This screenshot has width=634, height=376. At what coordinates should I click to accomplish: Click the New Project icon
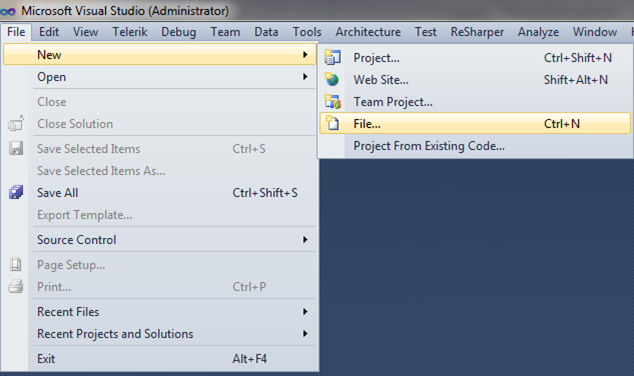point(332,57)
